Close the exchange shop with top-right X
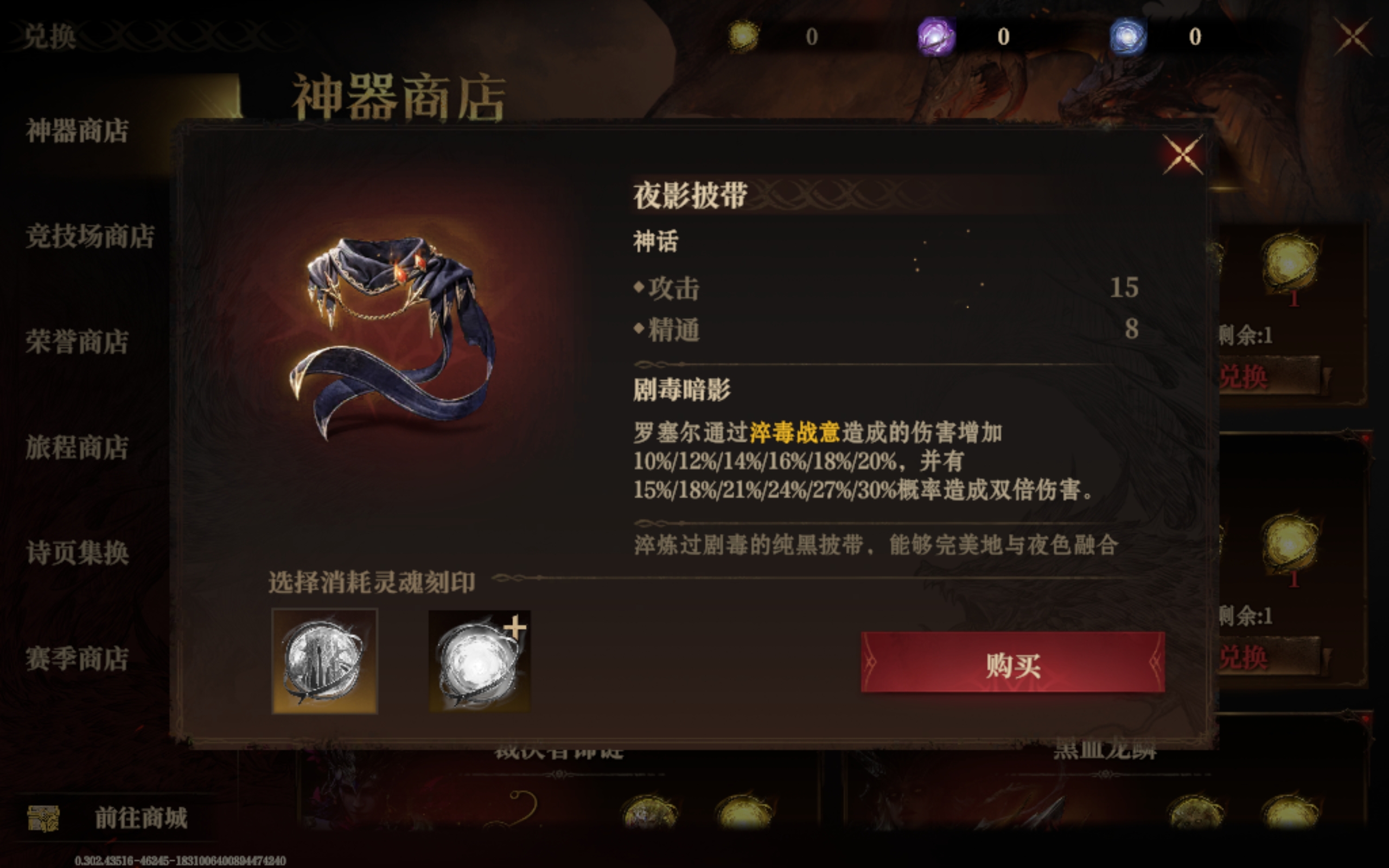Screen dimensions: 1389x868 1353,36
